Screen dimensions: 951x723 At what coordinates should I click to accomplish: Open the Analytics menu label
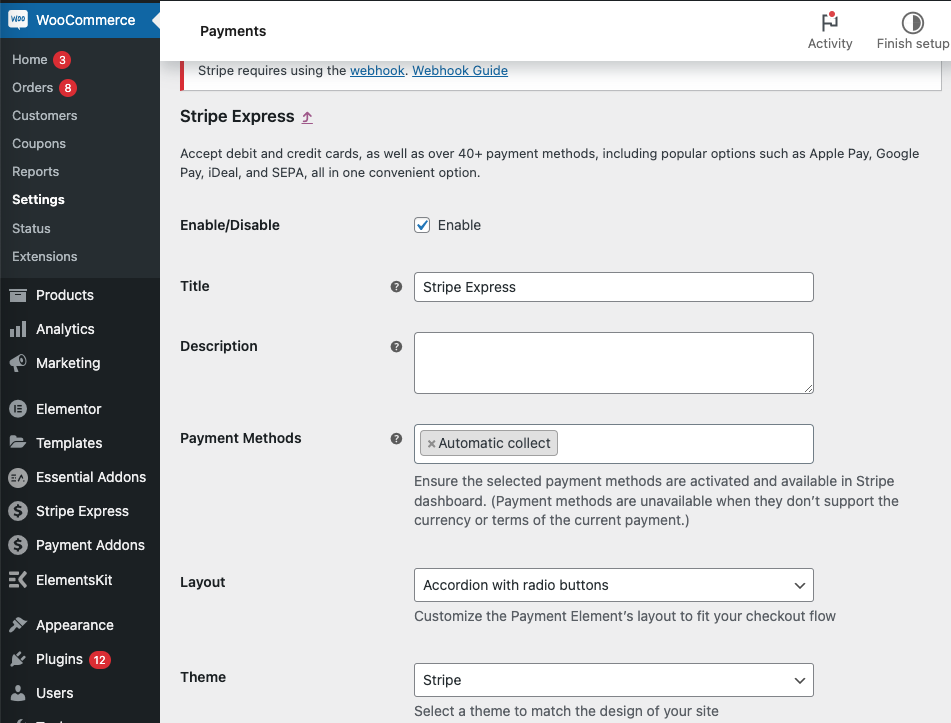click(66, 329)
